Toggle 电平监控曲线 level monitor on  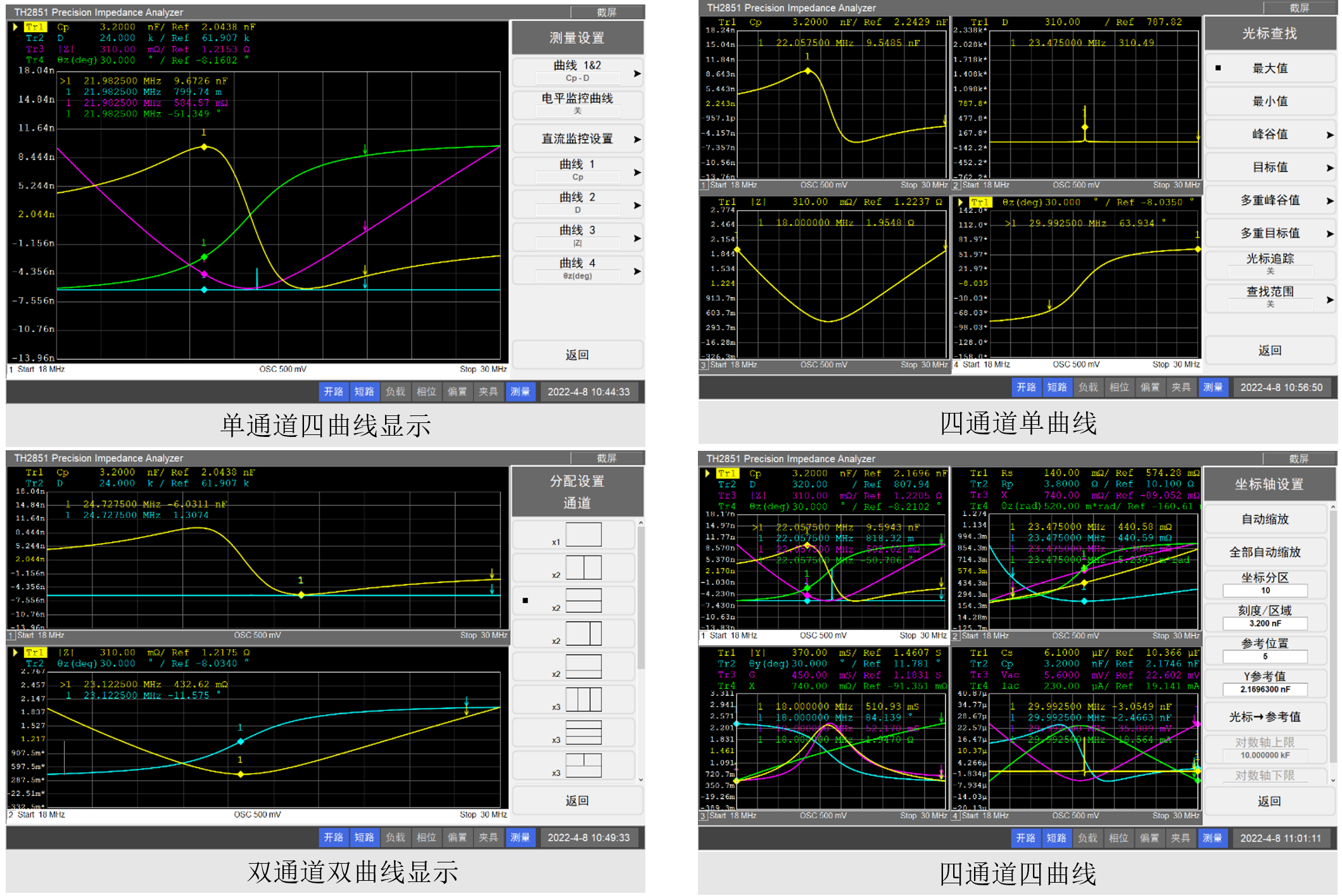[577, 105]
